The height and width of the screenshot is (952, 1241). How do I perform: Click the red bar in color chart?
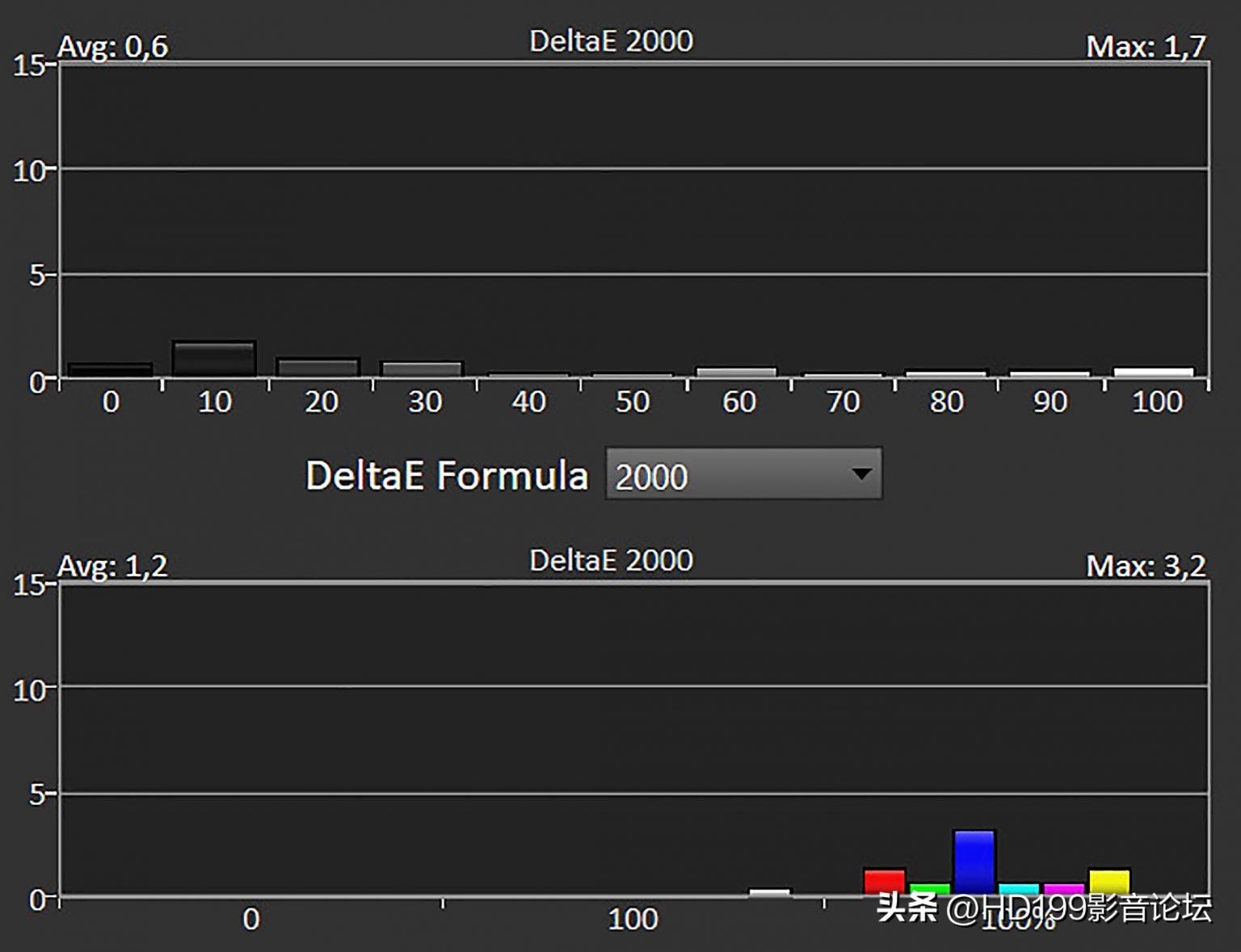[x=885, y=882]
